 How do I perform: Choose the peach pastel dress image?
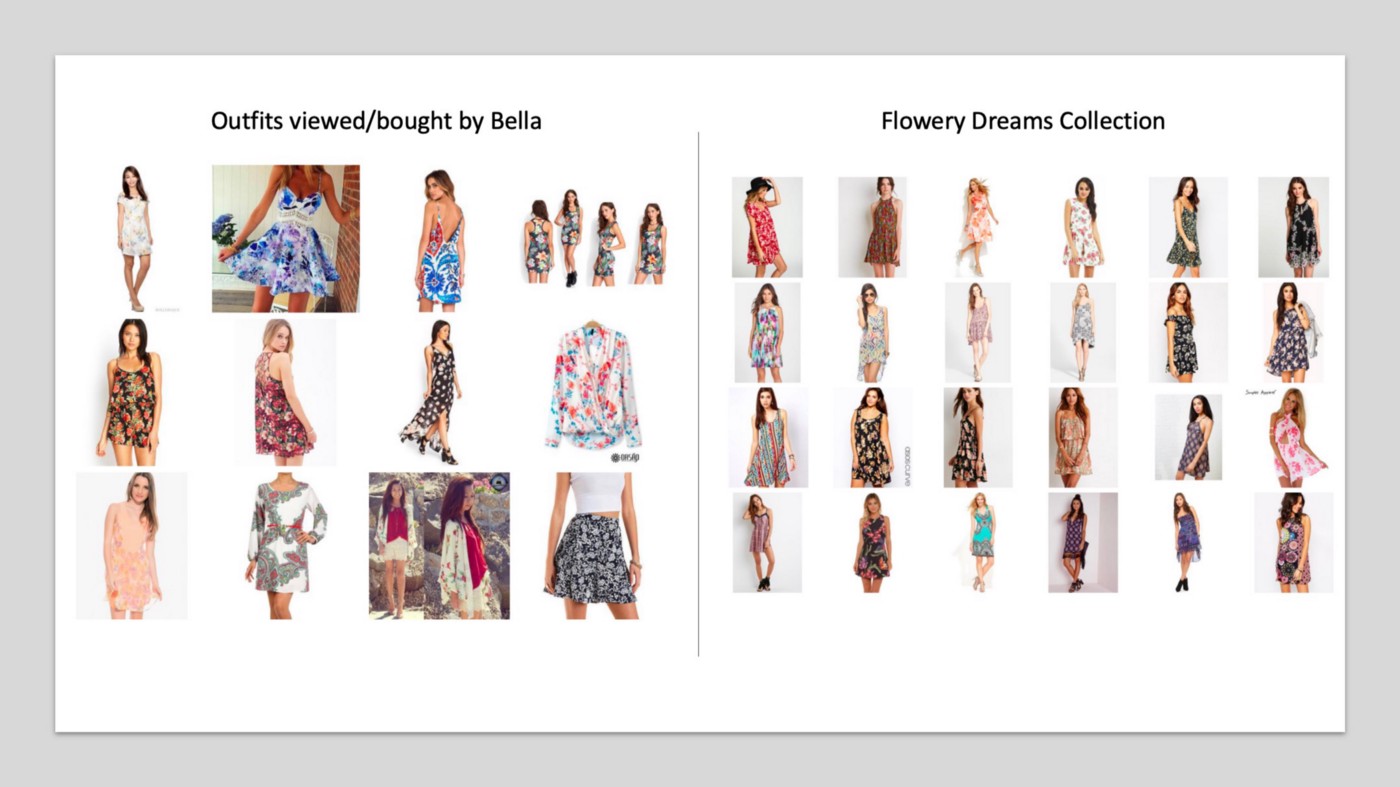click(131, 545)
